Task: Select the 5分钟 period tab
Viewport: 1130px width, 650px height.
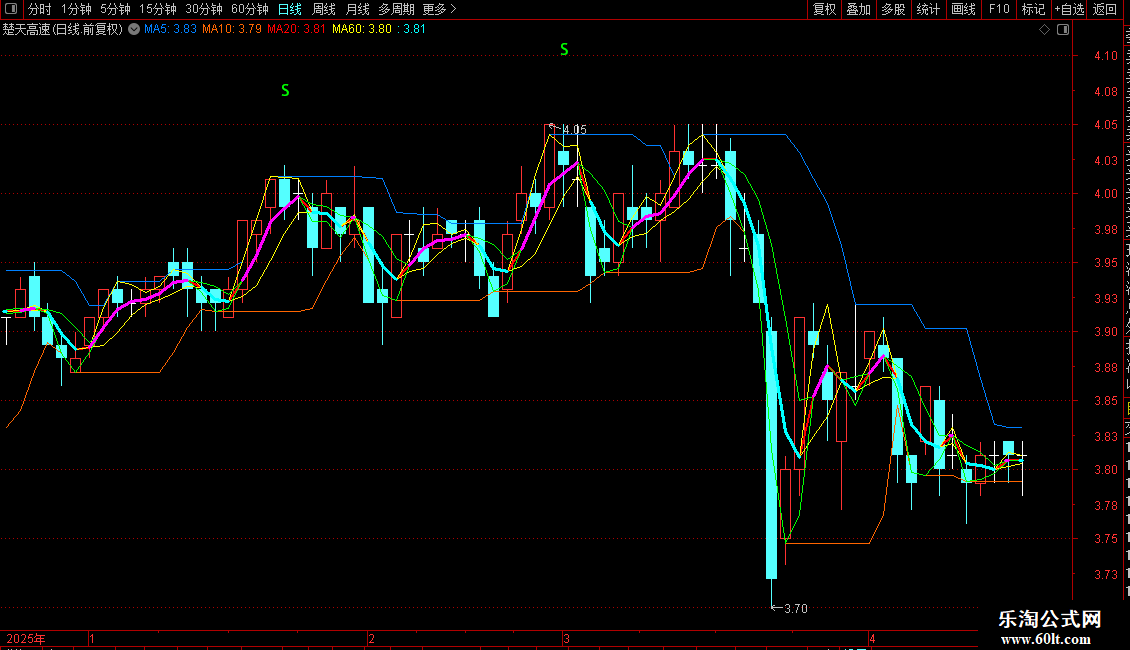Action: [x=115, y=9]
